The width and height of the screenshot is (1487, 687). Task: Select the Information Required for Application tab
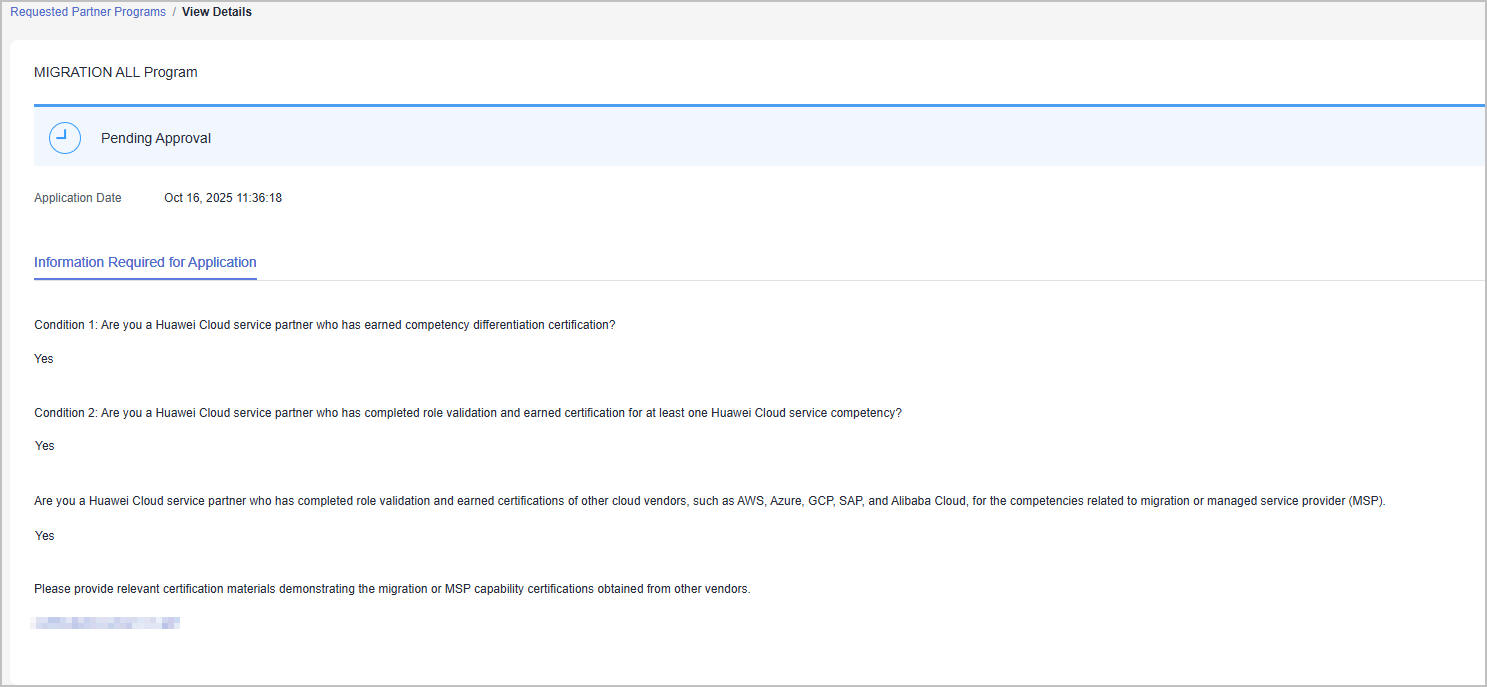(145, 262)
